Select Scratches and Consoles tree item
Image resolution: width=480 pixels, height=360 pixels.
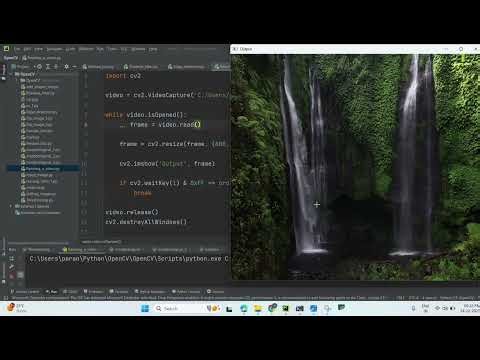(38, 213)
